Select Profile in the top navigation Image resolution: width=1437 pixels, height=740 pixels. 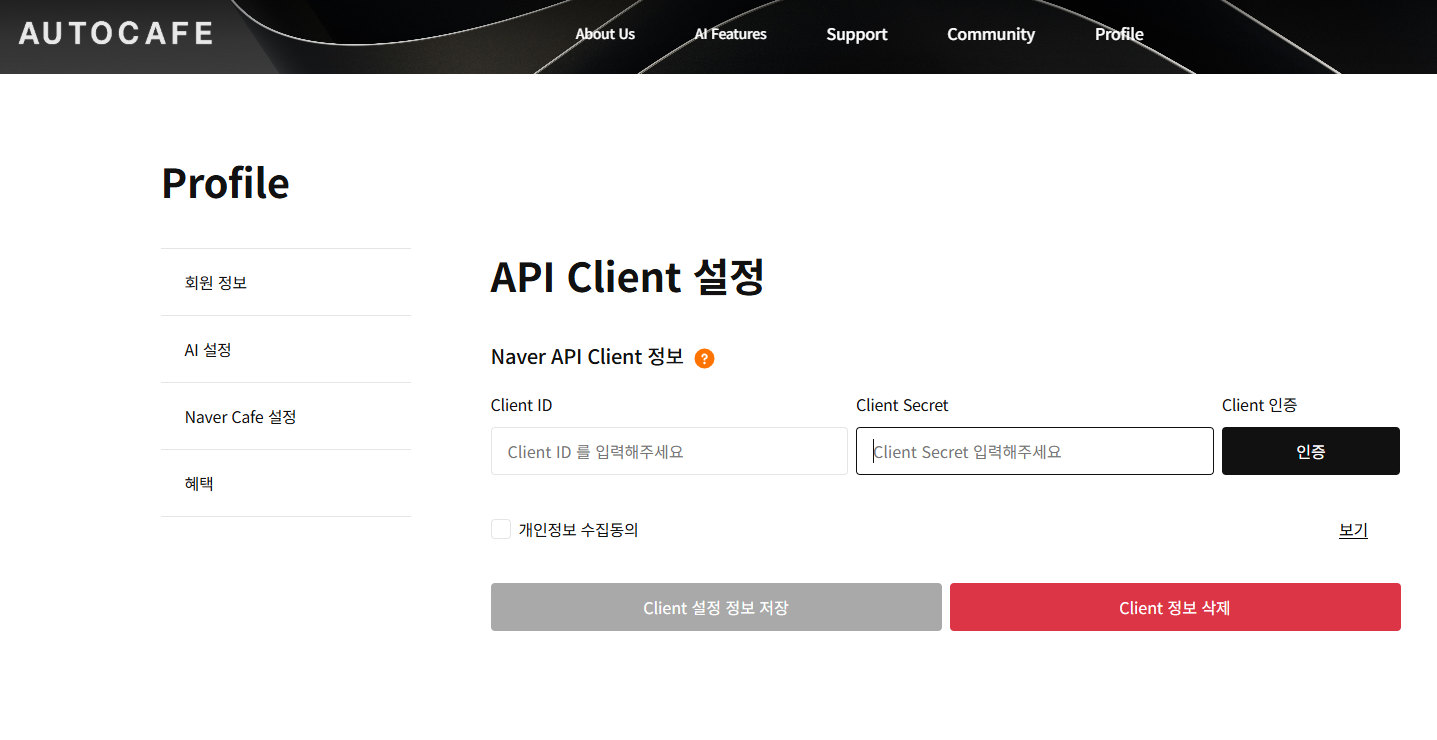point(1118,34)
